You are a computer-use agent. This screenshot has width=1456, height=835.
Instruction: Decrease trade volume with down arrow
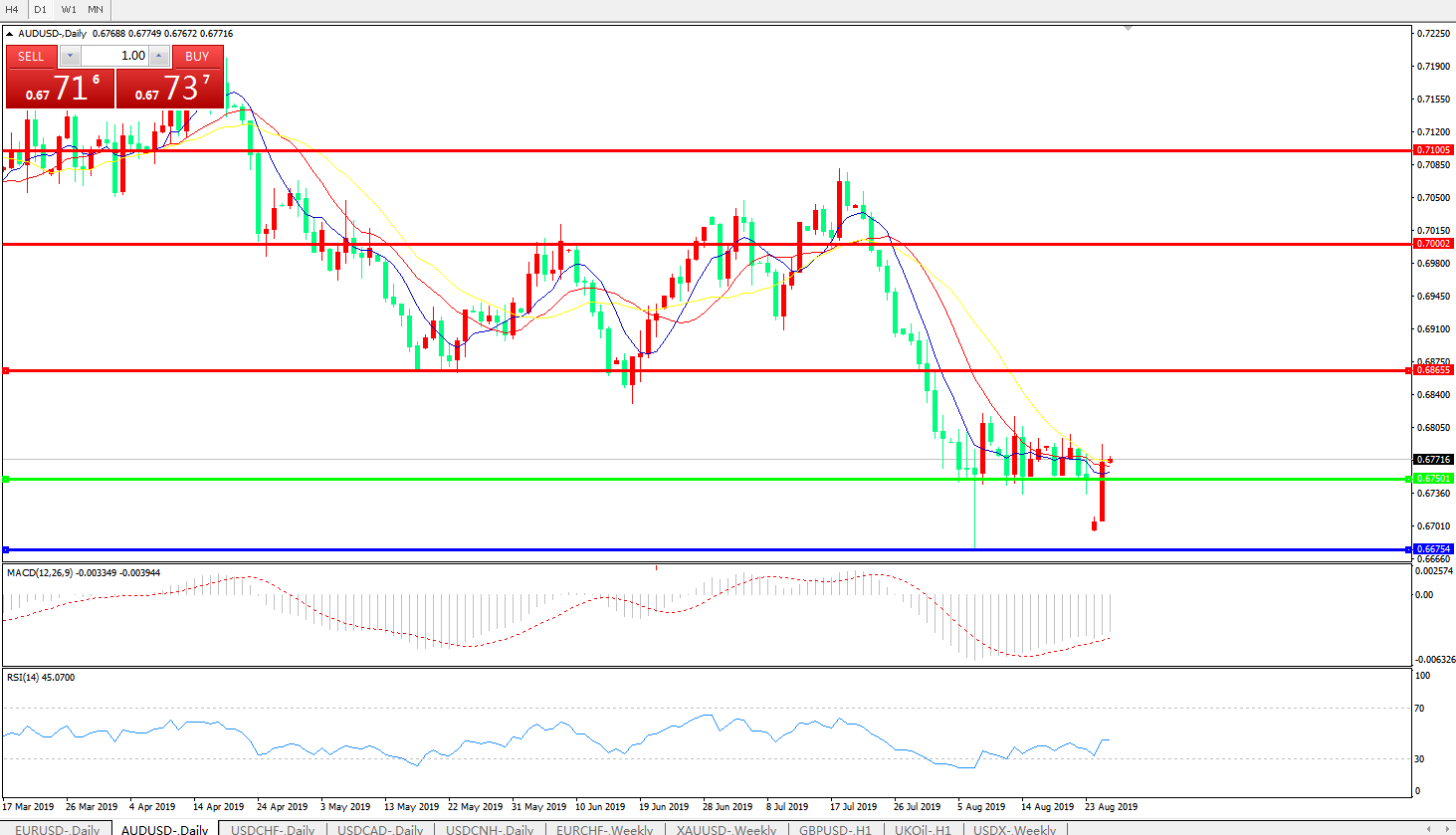pyautogui.click(x=71, y=57)
